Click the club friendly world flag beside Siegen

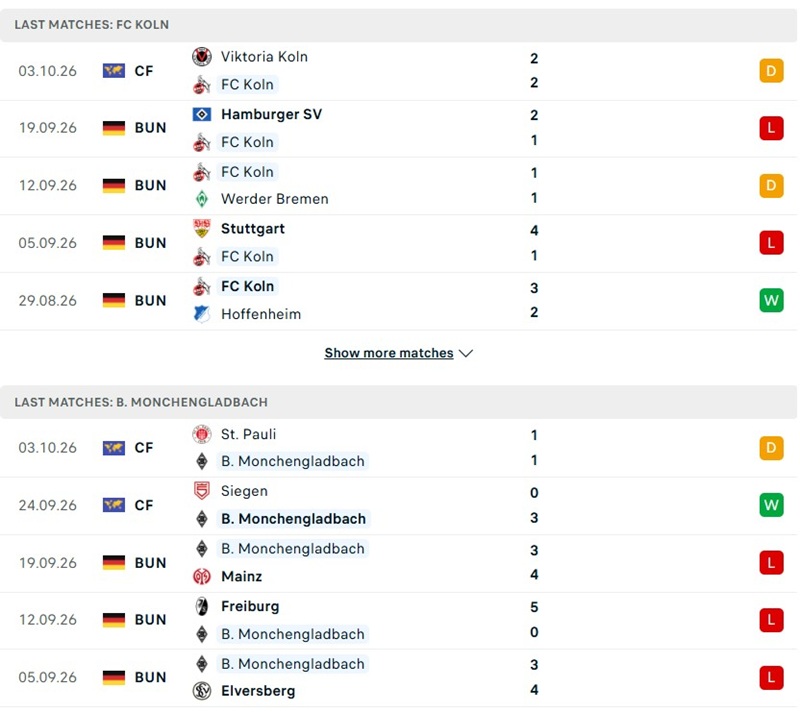click(114, 505)
